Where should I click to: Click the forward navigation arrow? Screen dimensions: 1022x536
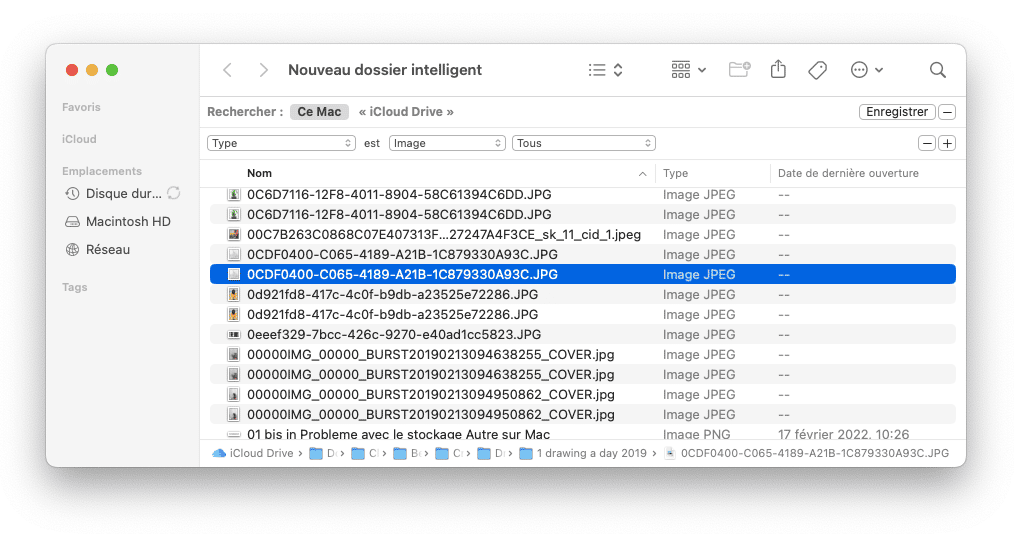click(x=263, y=70)
